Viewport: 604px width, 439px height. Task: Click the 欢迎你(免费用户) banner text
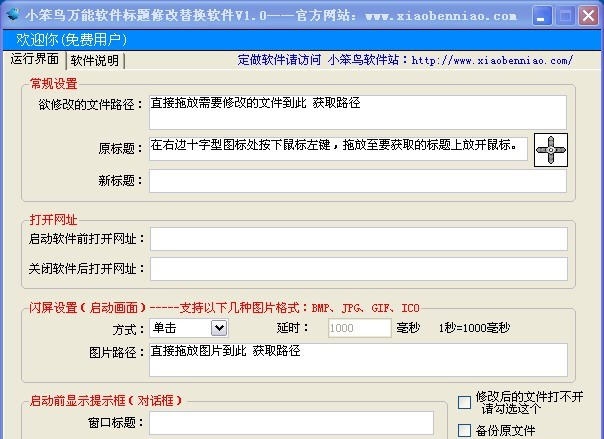pyautogui.click(x=71, y=40)
